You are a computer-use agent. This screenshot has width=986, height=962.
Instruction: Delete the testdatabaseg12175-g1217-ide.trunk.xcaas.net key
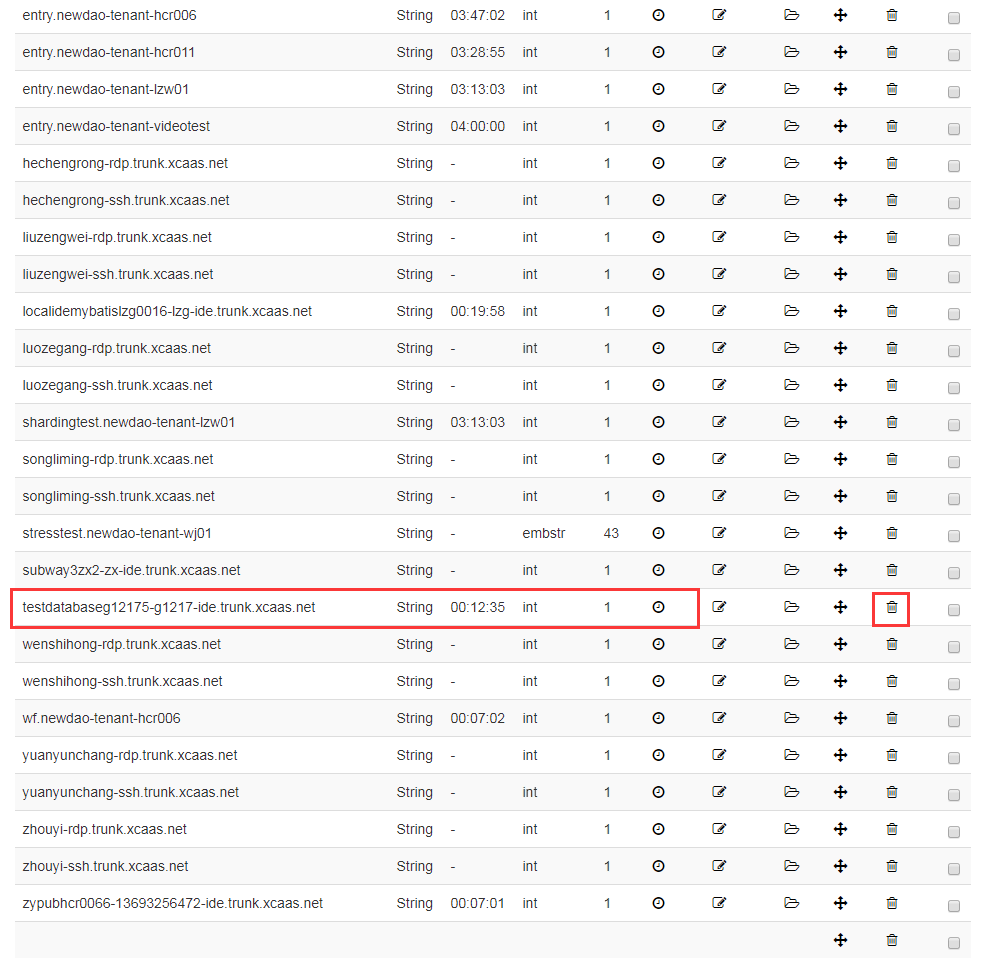(x=892, y=607)
